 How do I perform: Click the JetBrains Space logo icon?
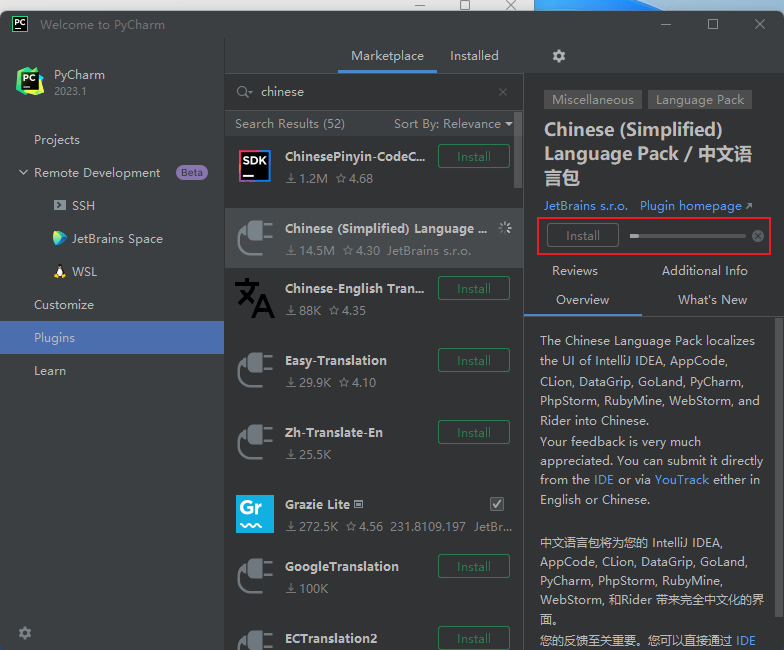pyautogui.click(x=60, y=238)
